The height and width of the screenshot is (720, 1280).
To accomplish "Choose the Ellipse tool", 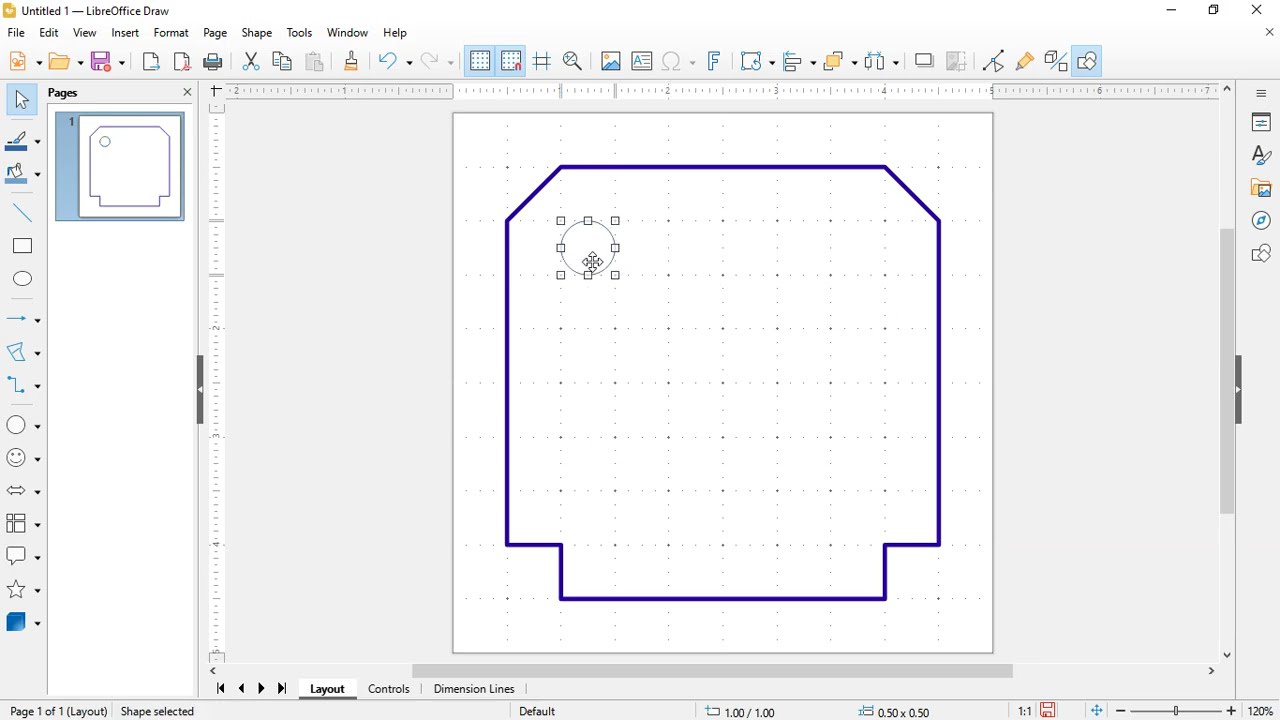I will coord(22,279).
